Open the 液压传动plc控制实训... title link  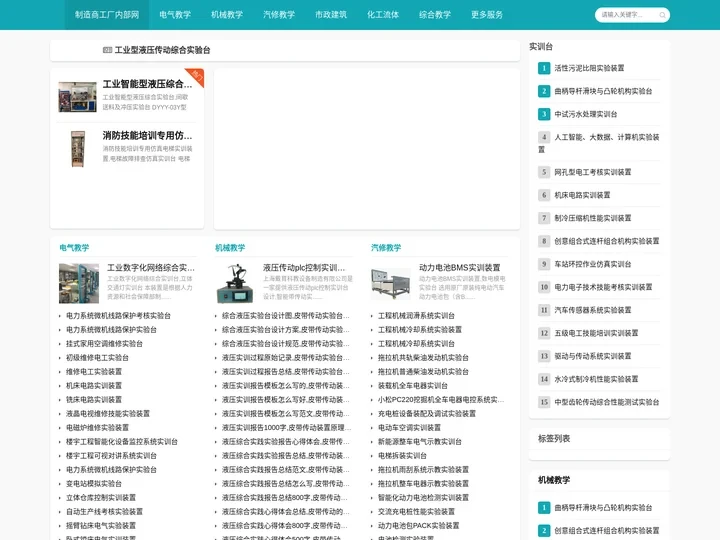(x=304, y=268)
